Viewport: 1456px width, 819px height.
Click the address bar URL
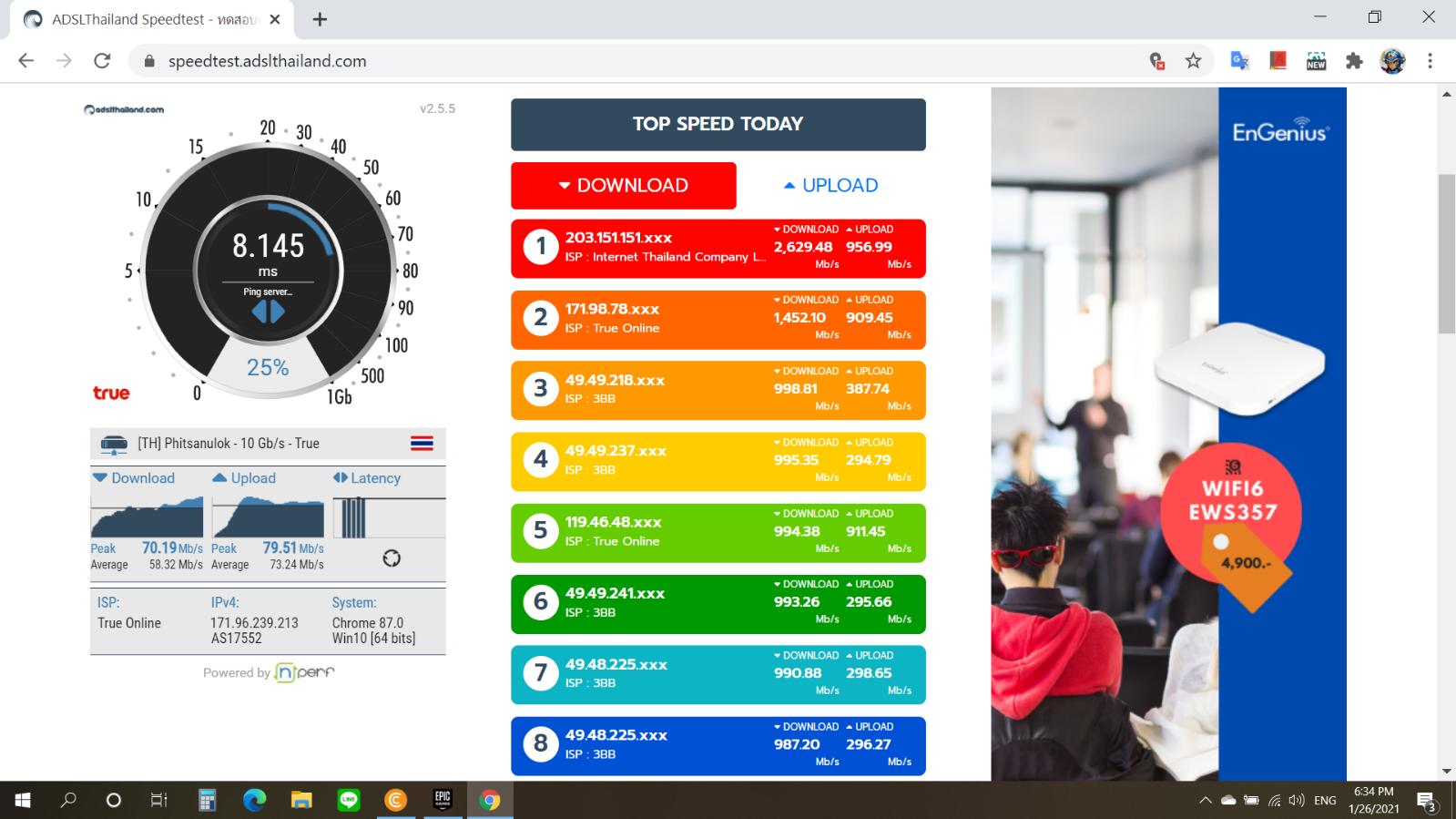(x=268, y=61)
